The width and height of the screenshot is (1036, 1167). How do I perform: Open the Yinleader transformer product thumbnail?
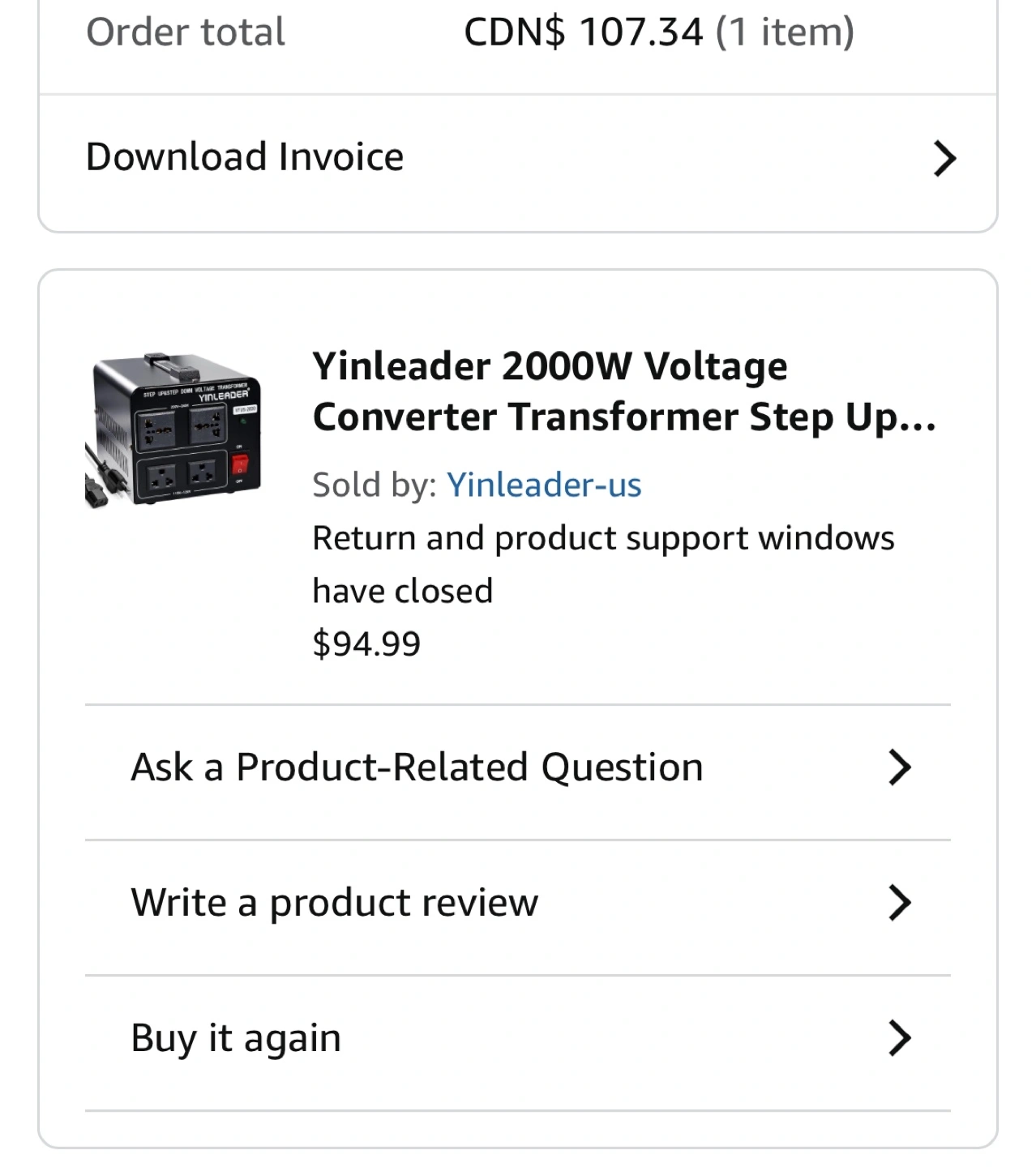pyautogui.click(x=173, y=430)
